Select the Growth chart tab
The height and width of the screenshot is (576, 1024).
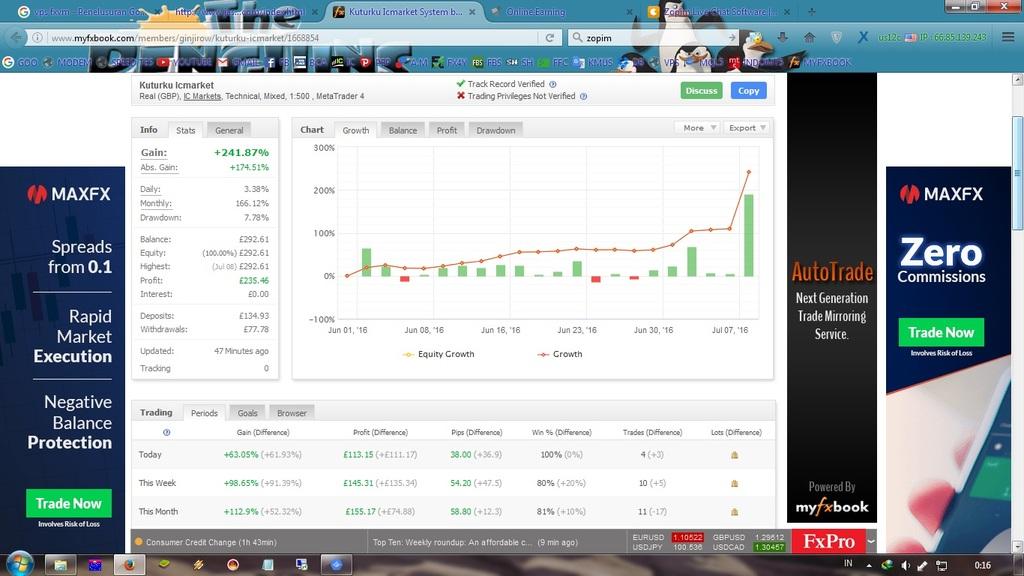pos(356,130)
